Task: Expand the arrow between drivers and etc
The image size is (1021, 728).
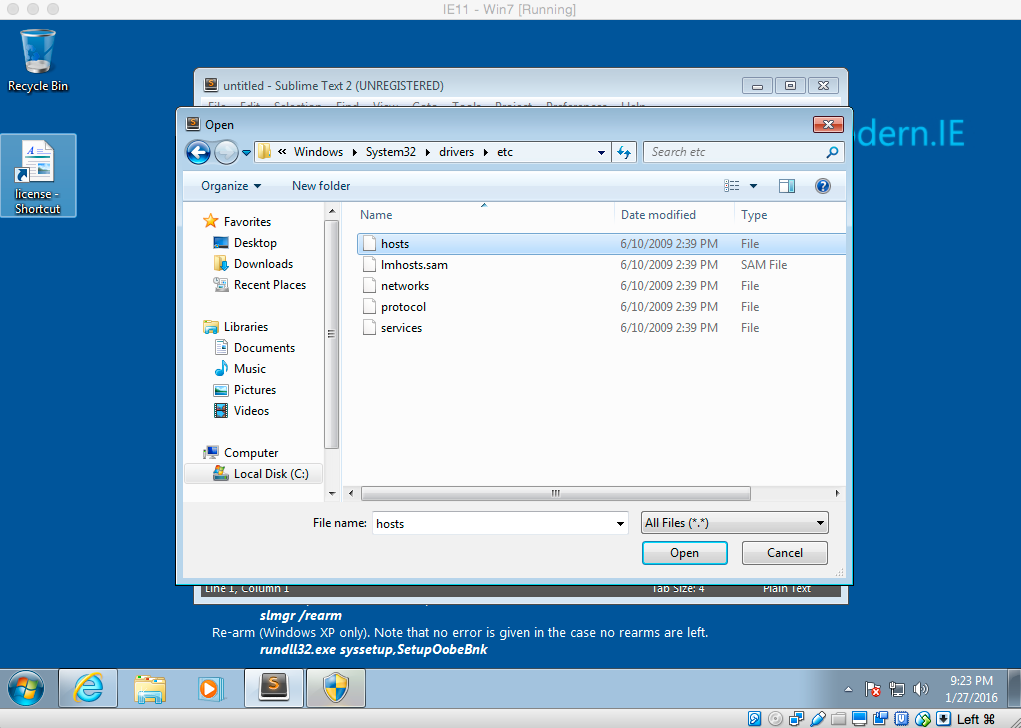Action: pyautogui.click(x=486, y=152)
